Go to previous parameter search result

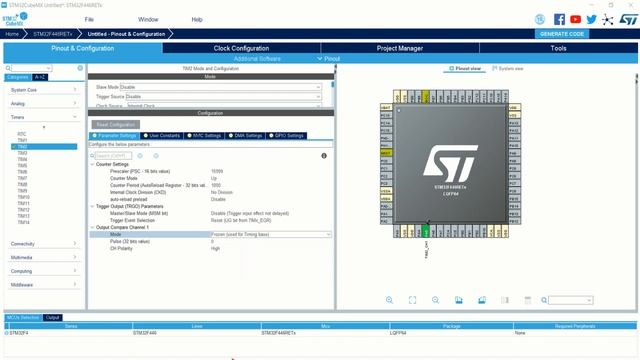[x=140, y=156]
